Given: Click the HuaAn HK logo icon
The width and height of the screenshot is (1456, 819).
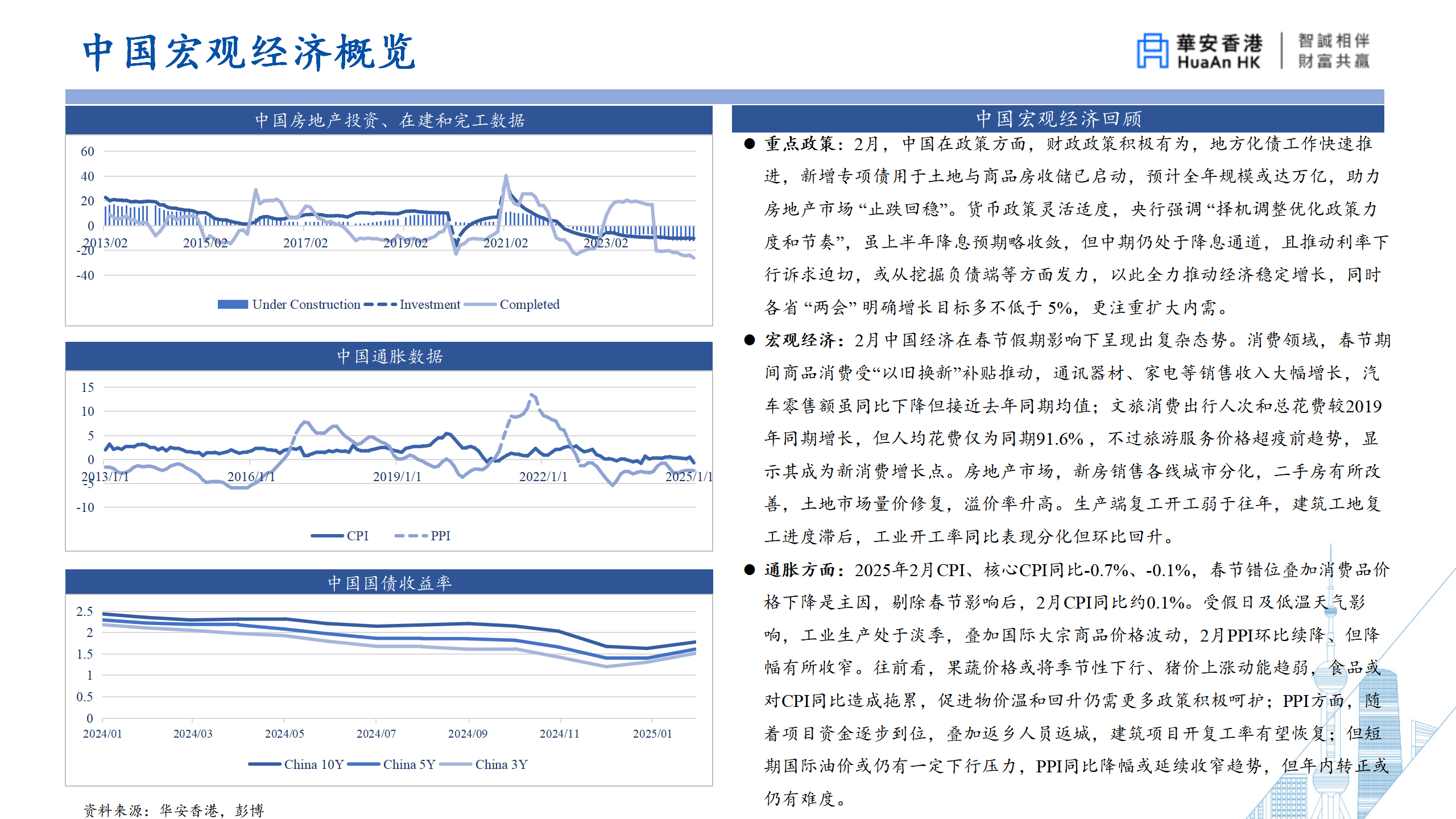Looking at the screenshot, I should 1152,51.
